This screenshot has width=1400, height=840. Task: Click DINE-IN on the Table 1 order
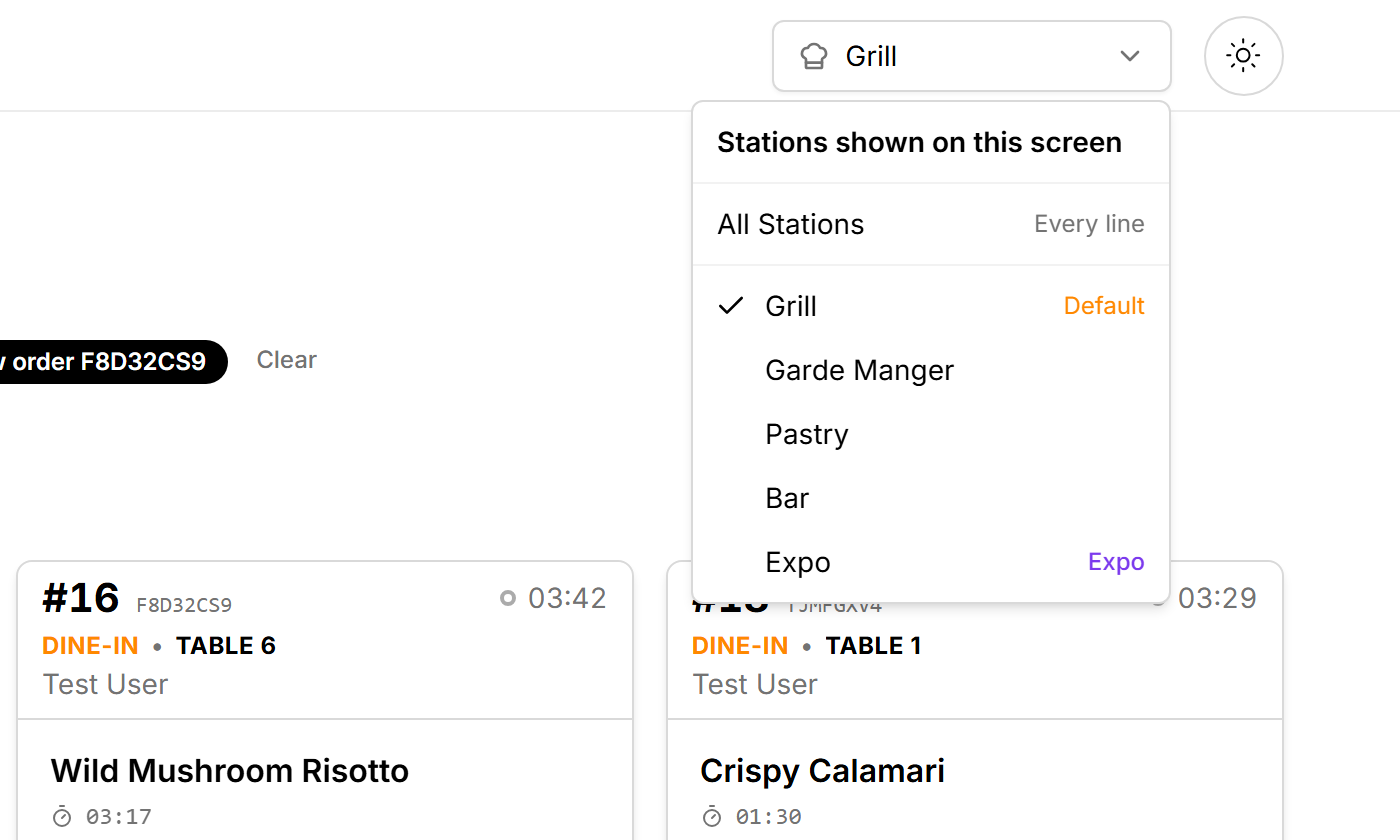tap(740, 646)
